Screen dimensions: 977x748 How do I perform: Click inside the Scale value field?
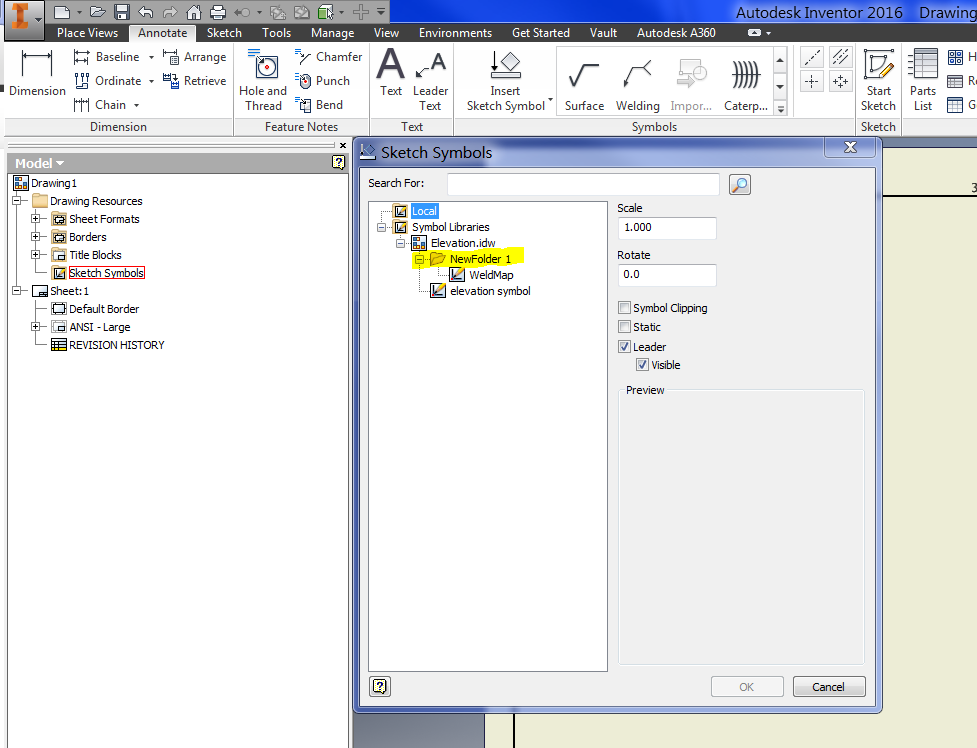pos(666,228)
